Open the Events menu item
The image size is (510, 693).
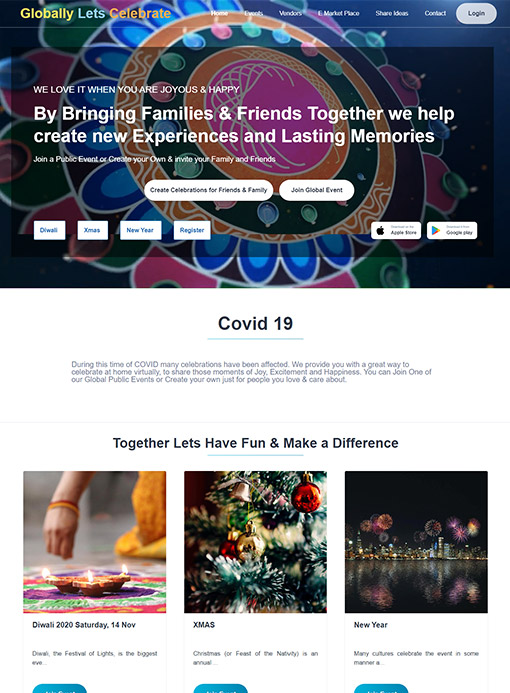click(254, 13)
